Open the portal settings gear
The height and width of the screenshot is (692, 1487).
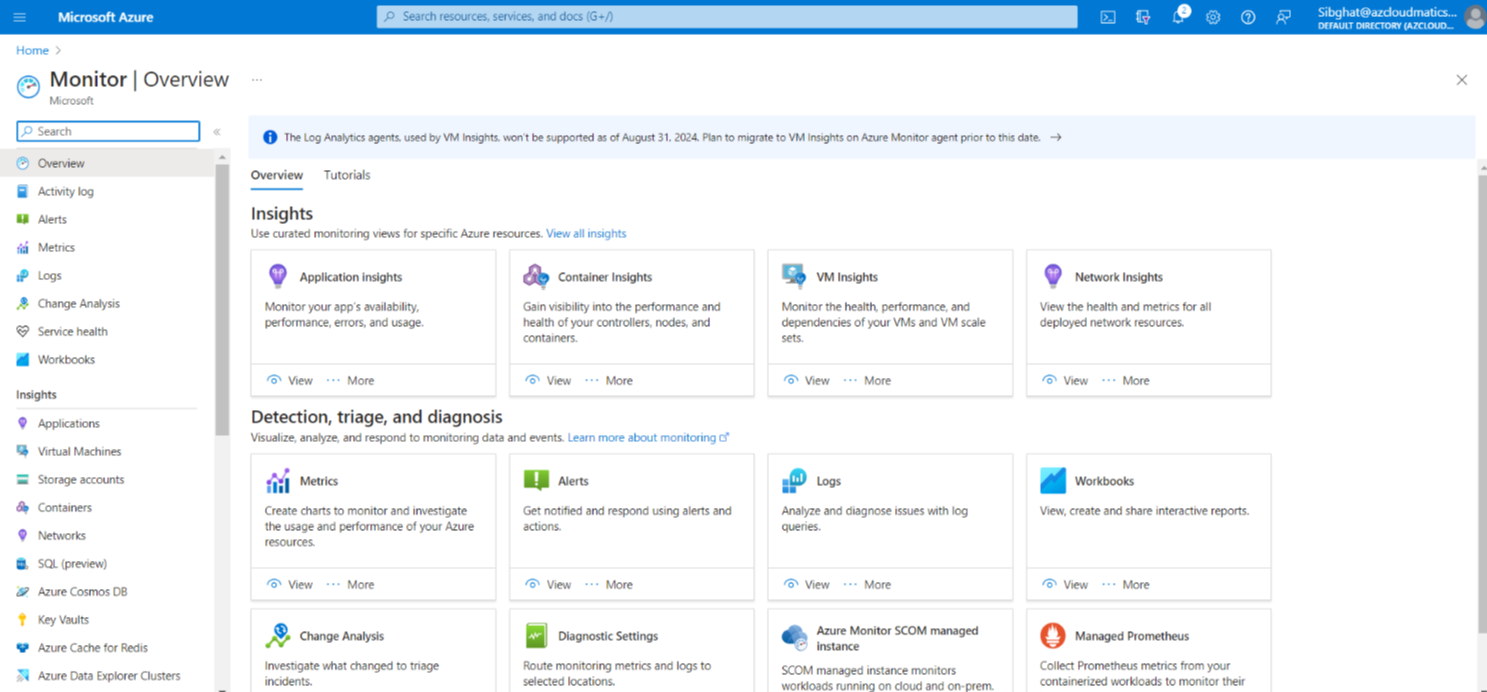coord(1212,16)
